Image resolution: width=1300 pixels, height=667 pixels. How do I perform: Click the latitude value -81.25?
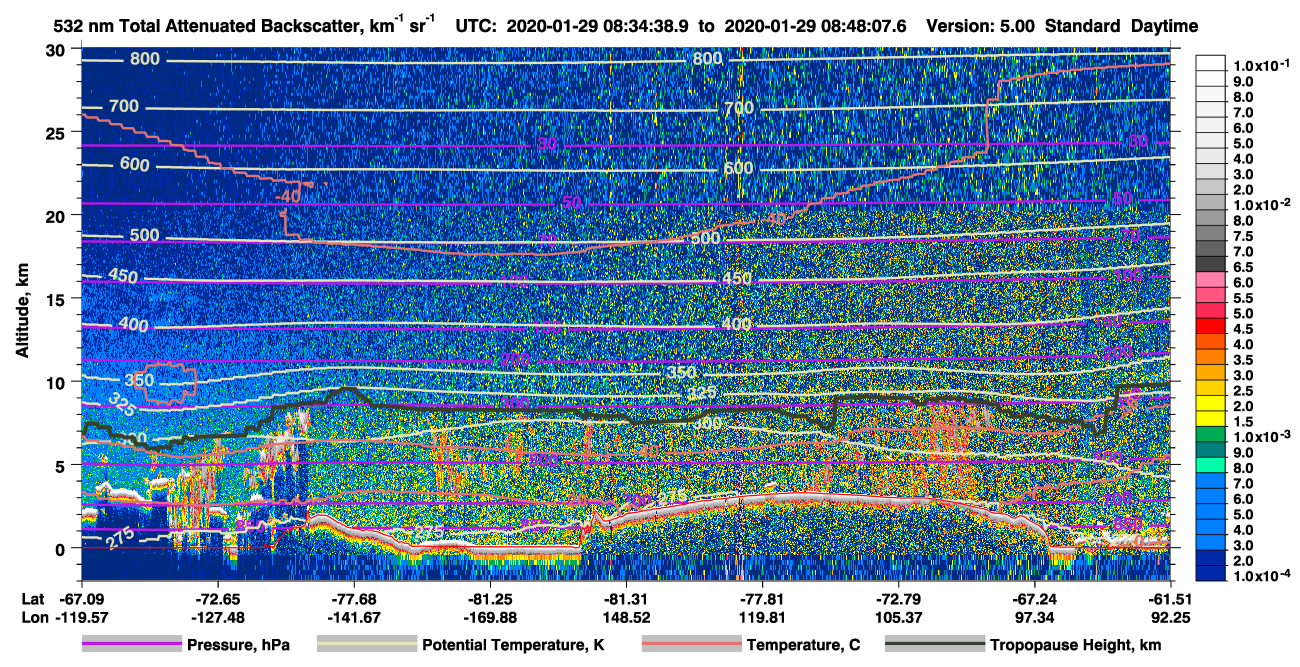point(490,599)
